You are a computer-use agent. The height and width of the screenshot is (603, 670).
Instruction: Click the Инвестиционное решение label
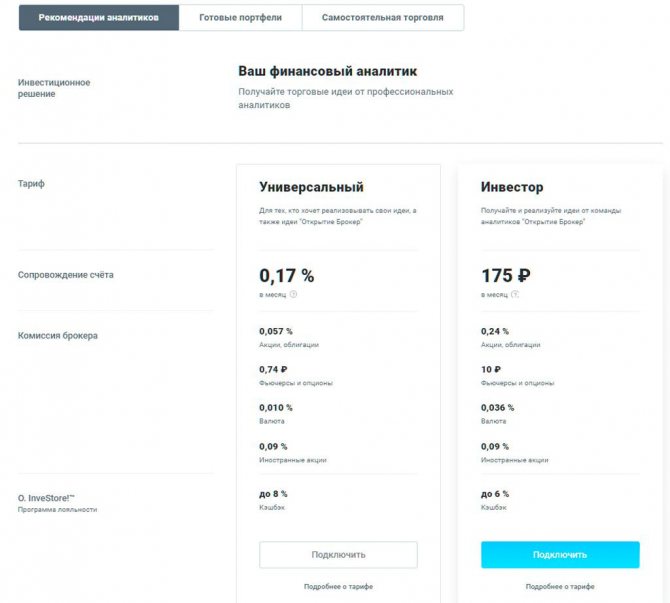[54, 87]
